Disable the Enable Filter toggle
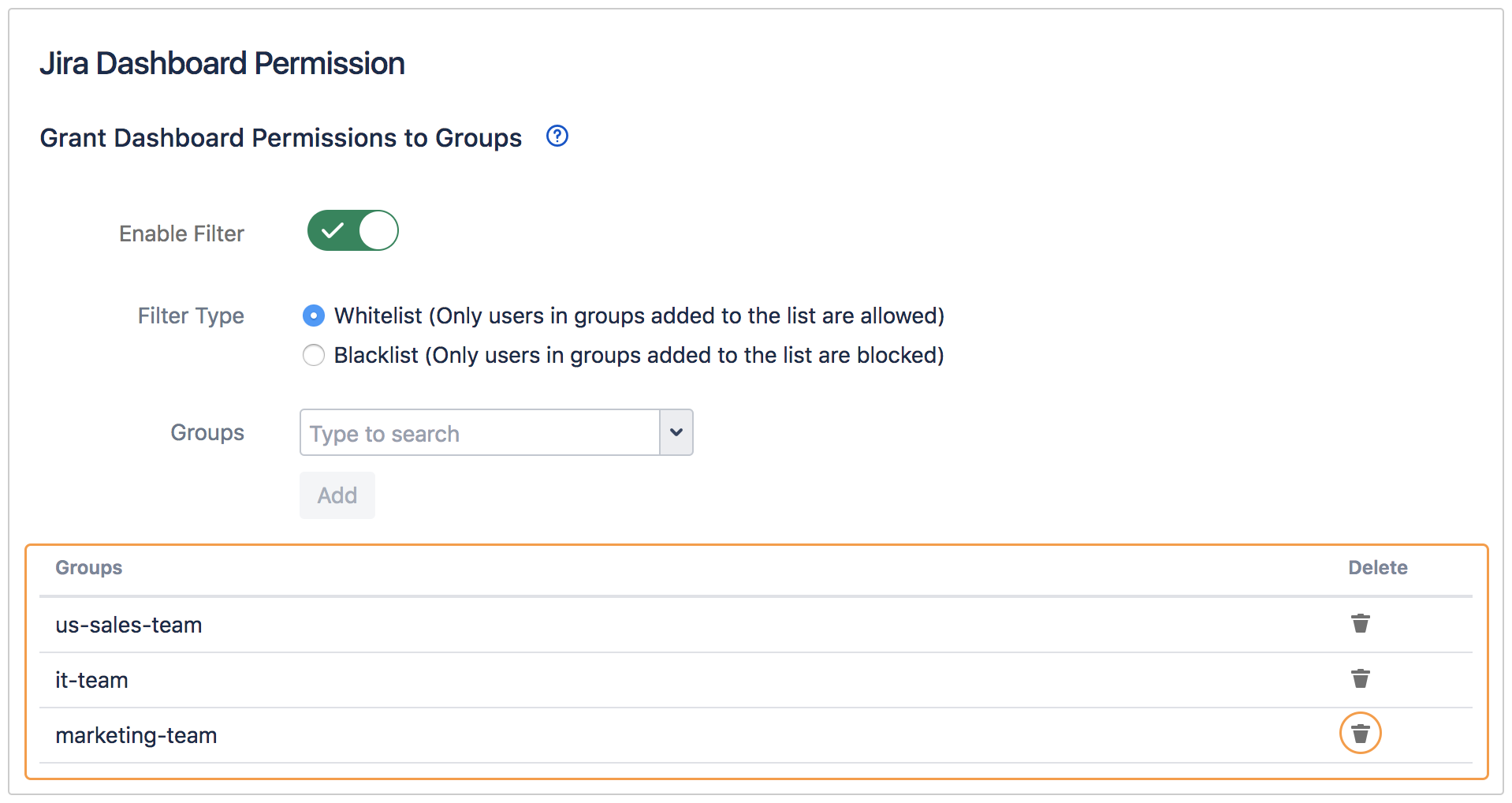Viewport: 1512px width, 803px height. (x=352, y=230)
